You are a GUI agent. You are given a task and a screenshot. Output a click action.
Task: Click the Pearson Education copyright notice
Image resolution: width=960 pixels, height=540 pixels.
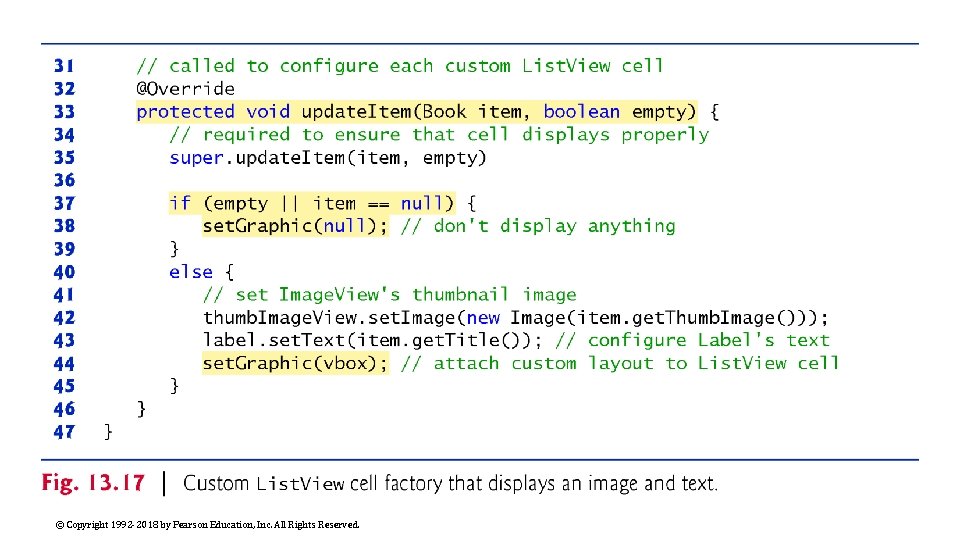(208, 525)
